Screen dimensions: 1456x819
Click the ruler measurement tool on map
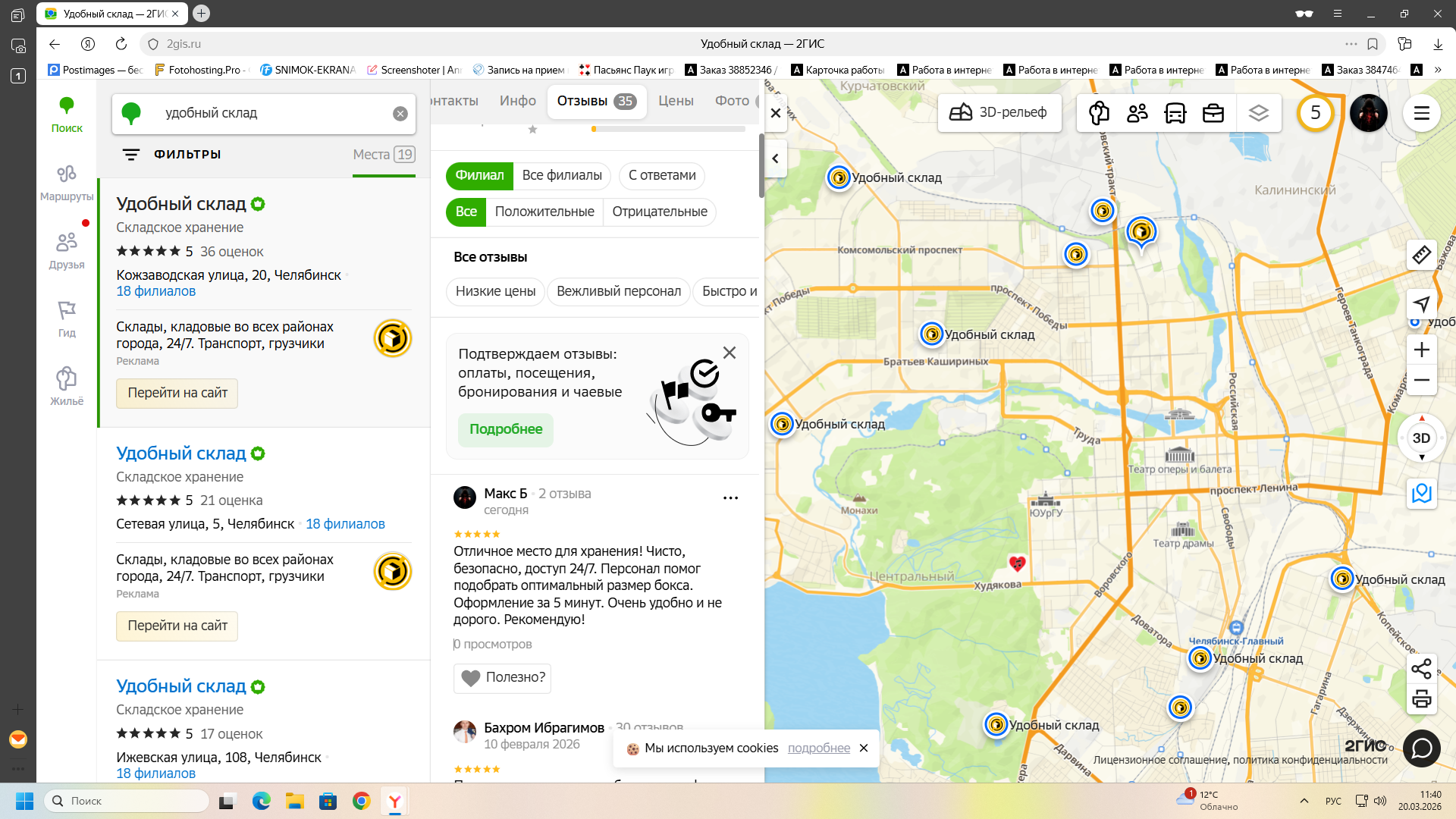[1421, 255]
